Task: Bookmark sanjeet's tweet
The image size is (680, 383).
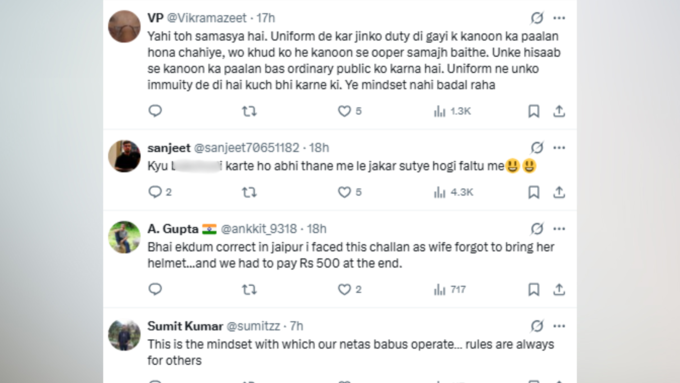Action: (534, 192)
